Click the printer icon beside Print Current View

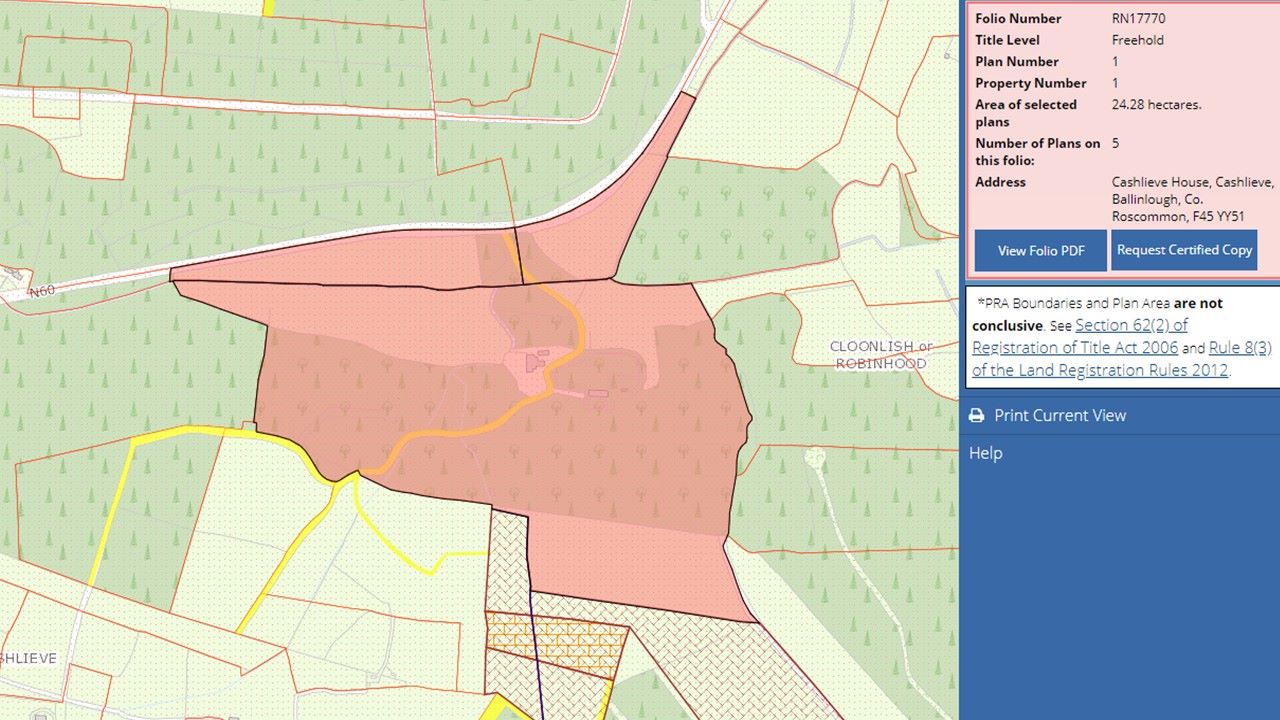[x=976, y=416]
